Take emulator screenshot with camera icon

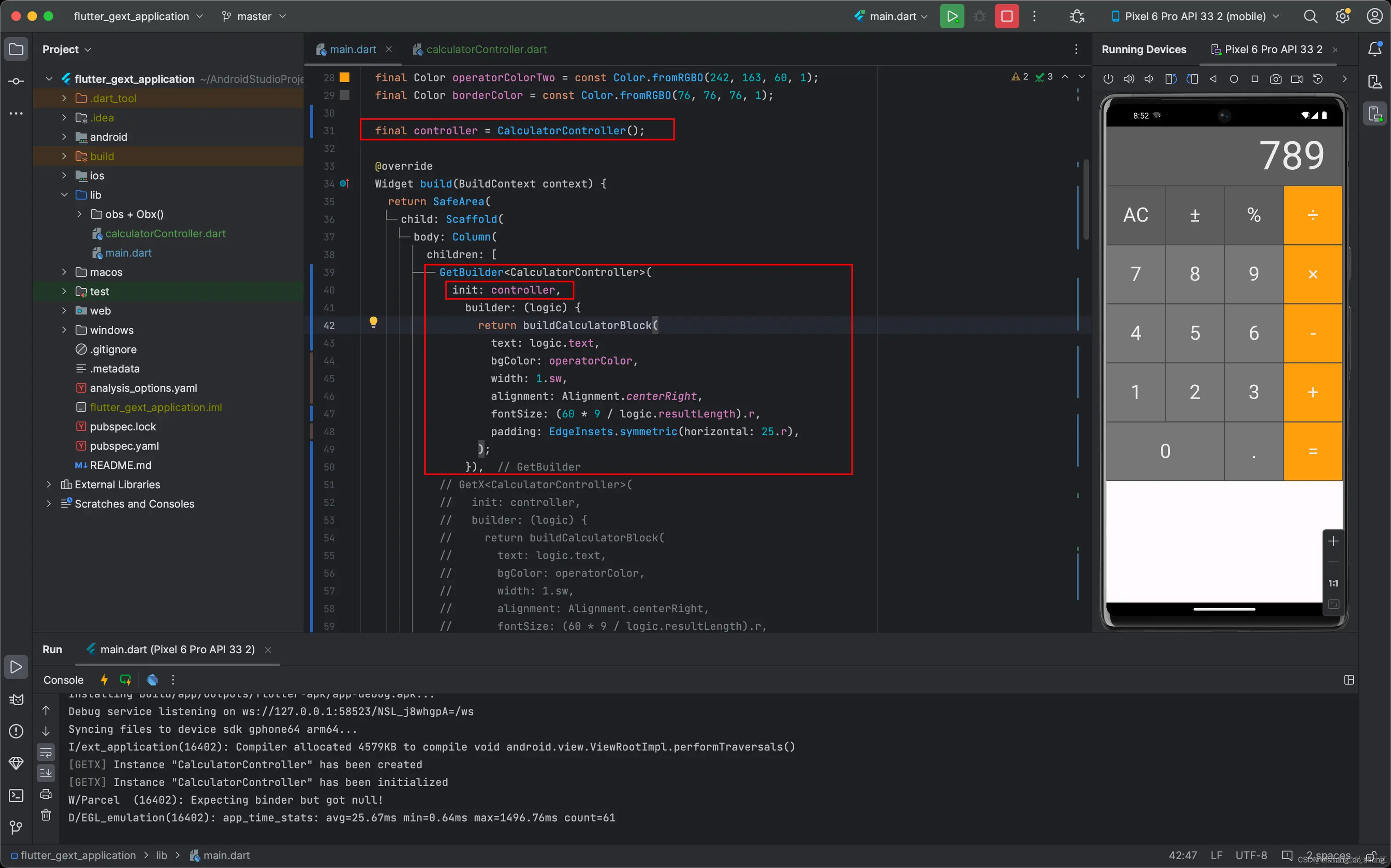(x=1276, y=79)
